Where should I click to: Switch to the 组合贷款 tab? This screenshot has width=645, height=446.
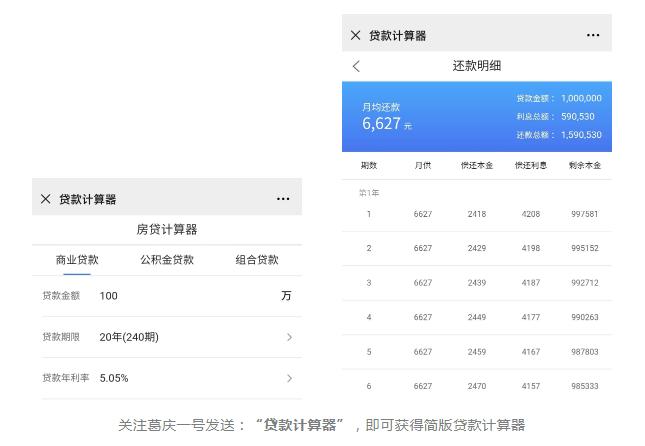point(257,260)
